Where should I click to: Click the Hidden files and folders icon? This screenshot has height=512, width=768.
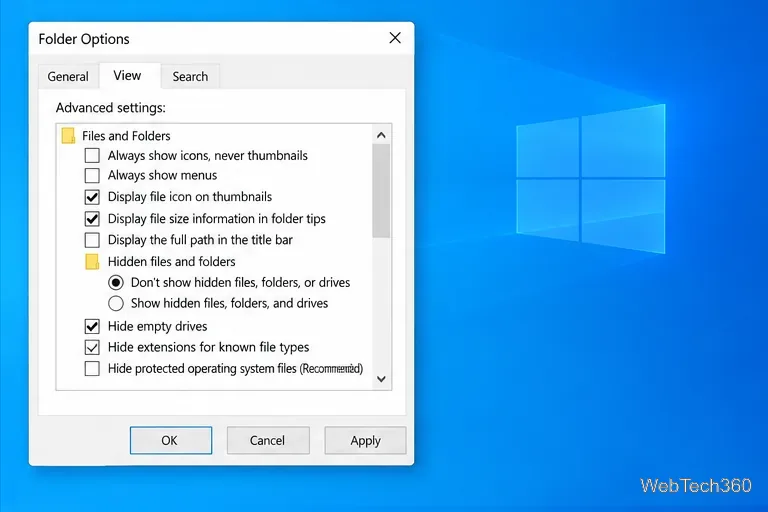pos(92,262)
